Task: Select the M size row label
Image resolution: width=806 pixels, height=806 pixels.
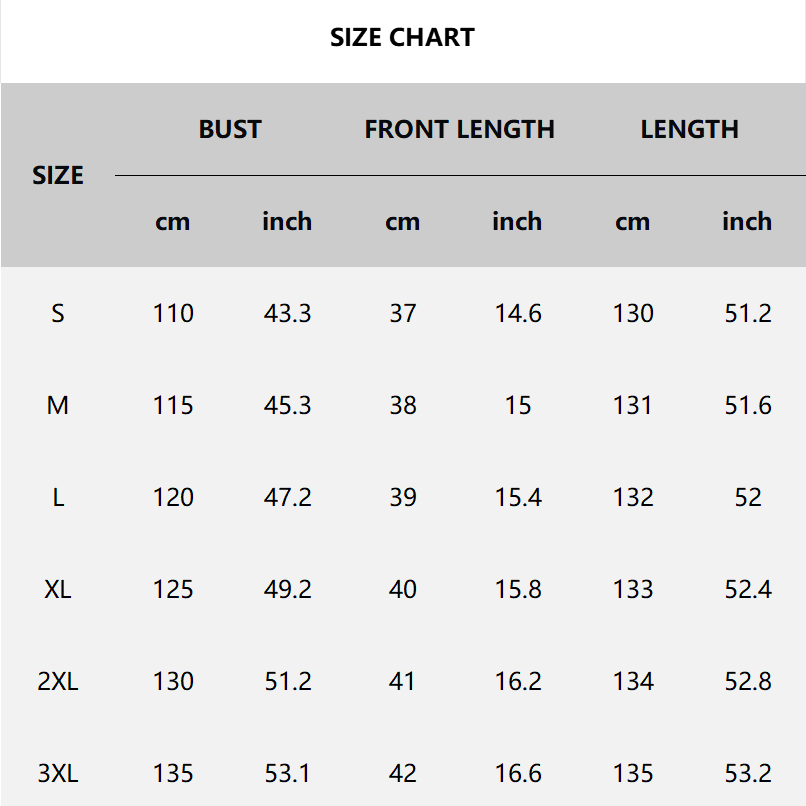Action: 58,405
